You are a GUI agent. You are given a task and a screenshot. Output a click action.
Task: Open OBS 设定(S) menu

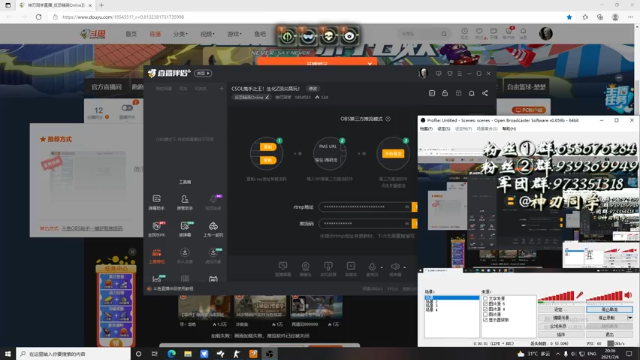click(x=444, y=129)
